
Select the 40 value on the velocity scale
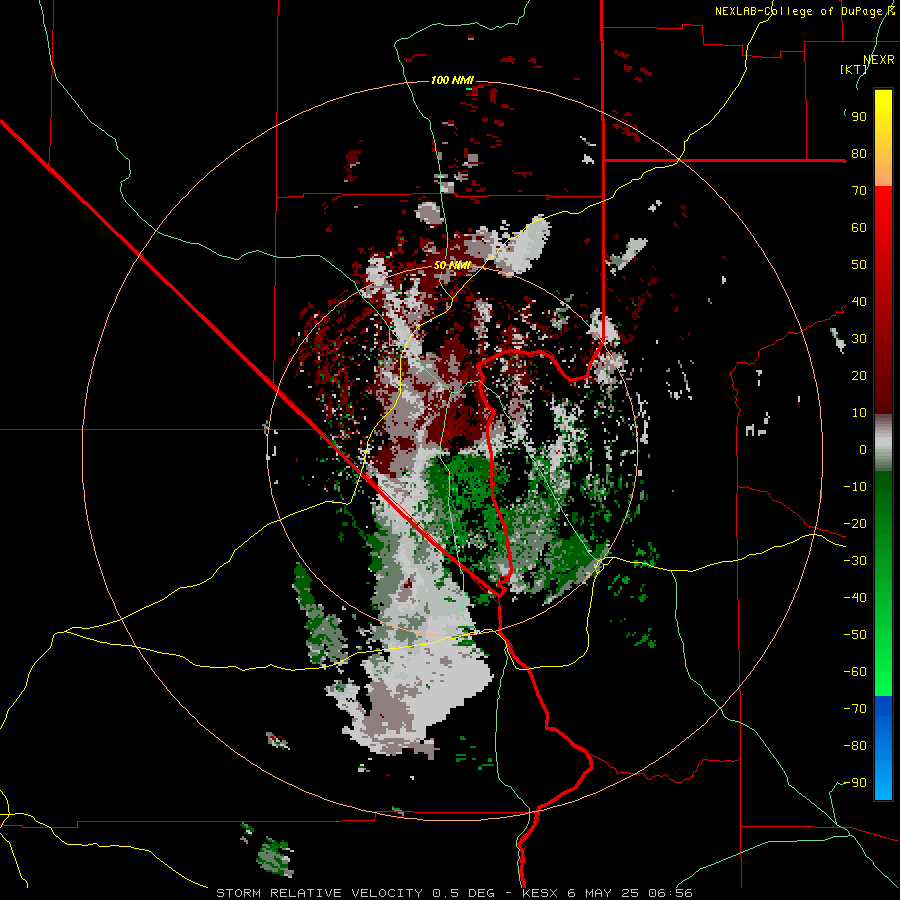tap(859, 302)
